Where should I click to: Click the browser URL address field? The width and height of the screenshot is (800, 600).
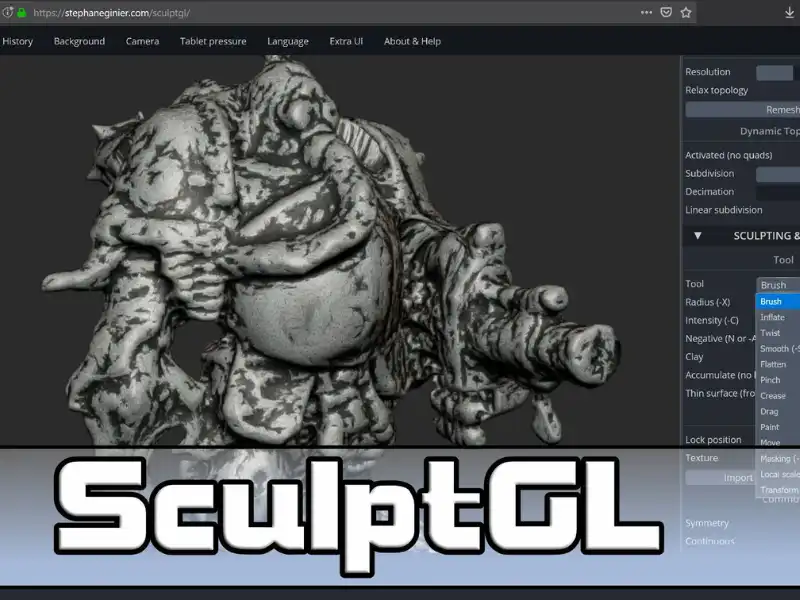coord(300,13)
